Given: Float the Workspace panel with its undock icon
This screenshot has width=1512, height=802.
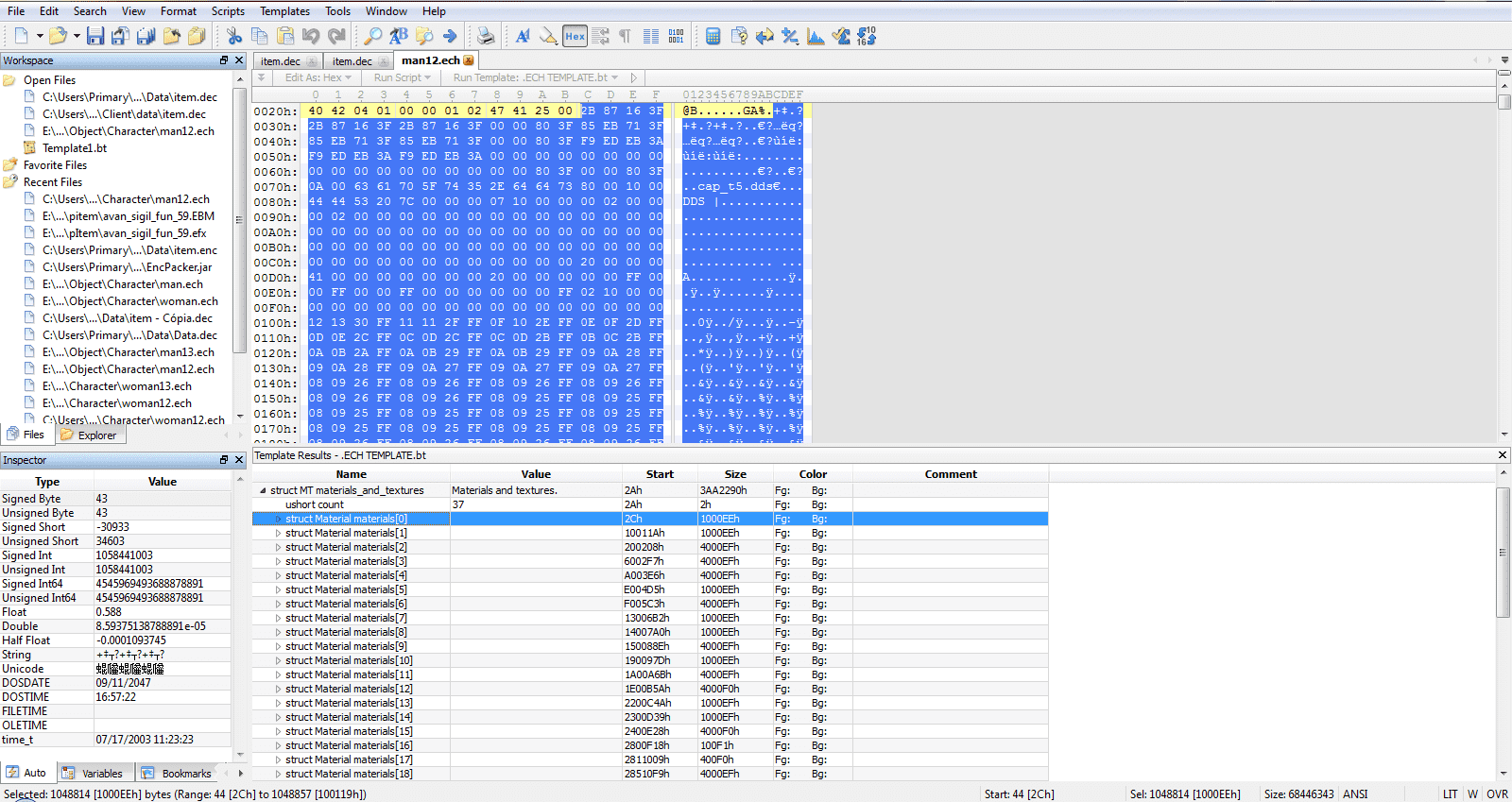Looking at the screenshot, I should tap(224, 60).
